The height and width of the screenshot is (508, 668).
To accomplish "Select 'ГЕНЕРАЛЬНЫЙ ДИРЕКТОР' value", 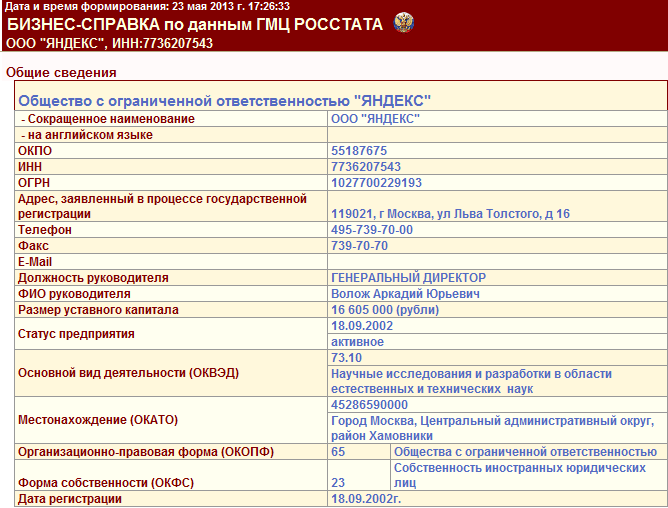I will click(x=409, y=278).
